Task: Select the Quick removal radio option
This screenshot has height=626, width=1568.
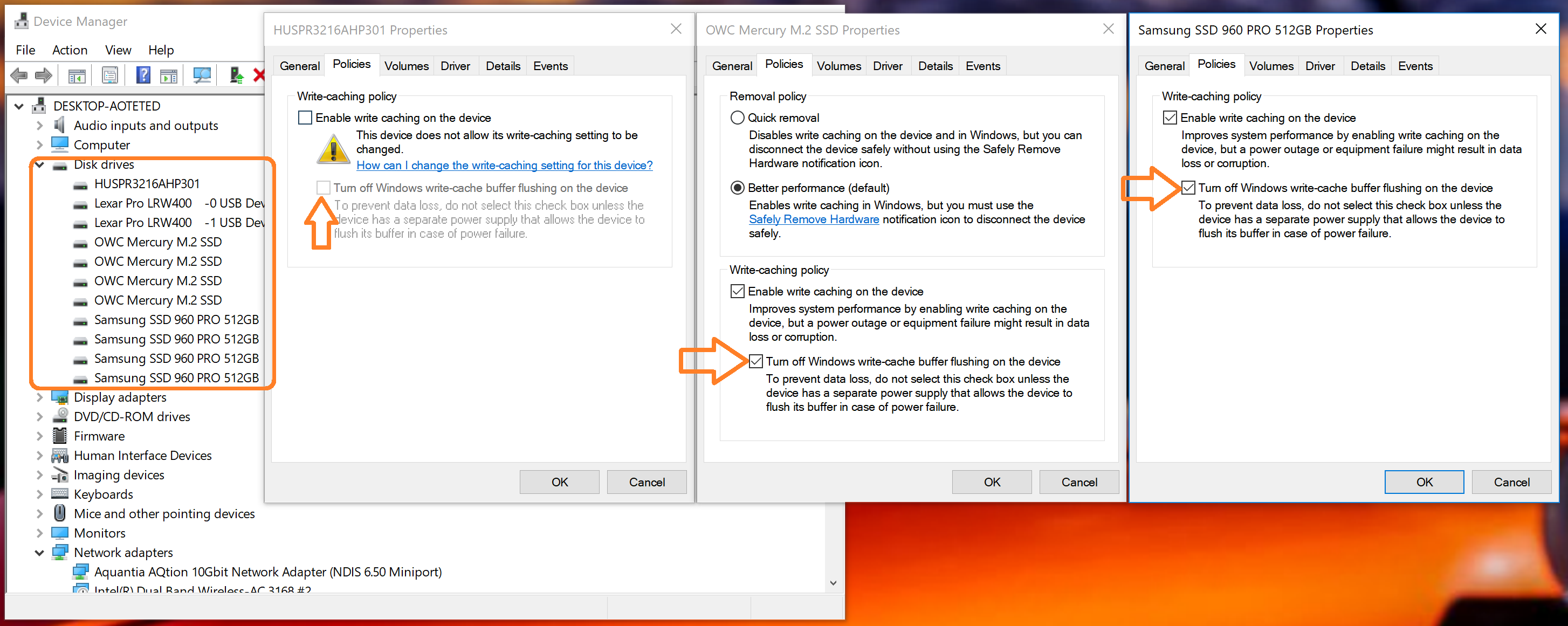Action: [x=737, y=118]
